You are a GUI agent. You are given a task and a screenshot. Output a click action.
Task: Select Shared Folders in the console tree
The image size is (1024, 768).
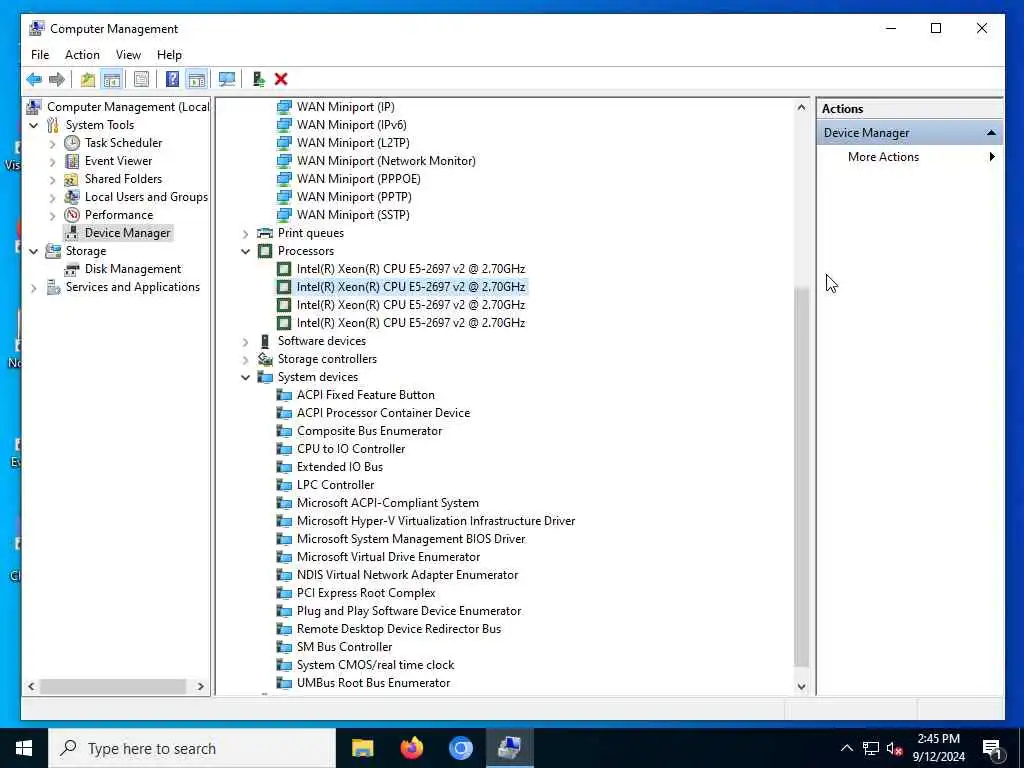click(x=123, y=179)
